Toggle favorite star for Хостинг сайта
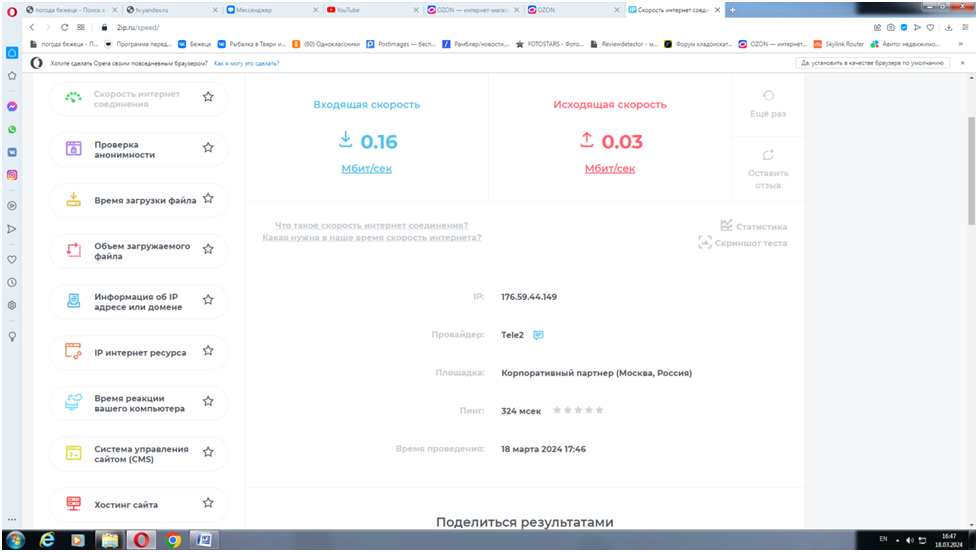The width and height of the screenshot is (978, 552). (208, 503)
